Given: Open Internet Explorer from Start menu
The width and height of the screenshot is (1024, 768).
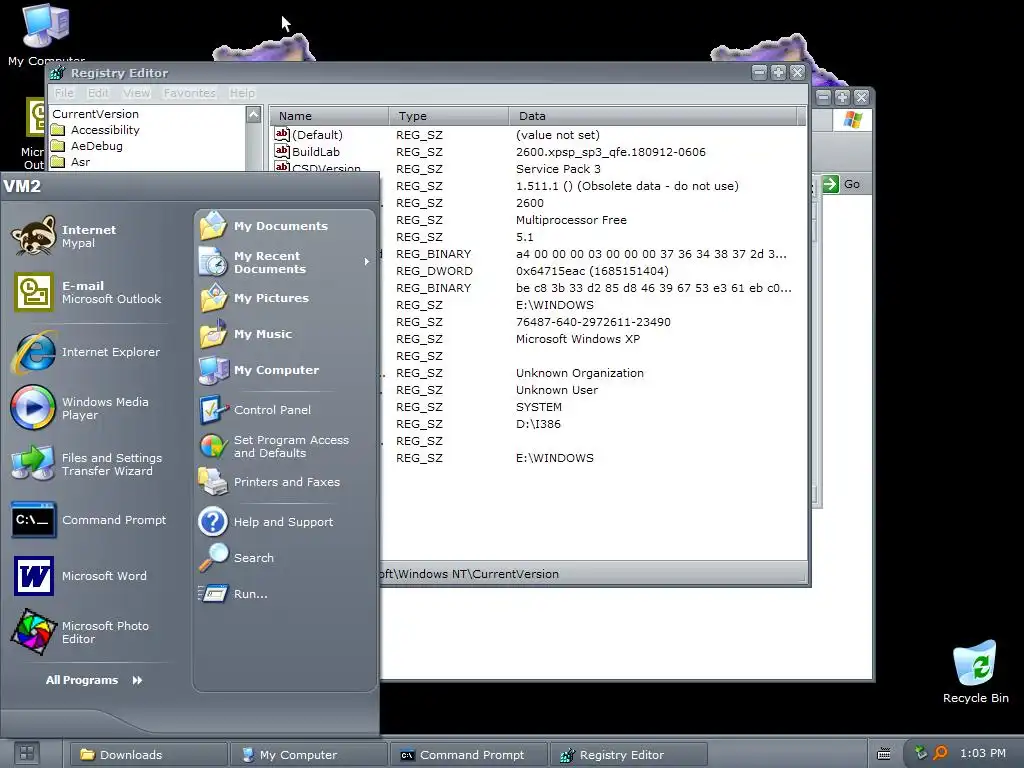Looking at the screenshot, I should 33,352.
